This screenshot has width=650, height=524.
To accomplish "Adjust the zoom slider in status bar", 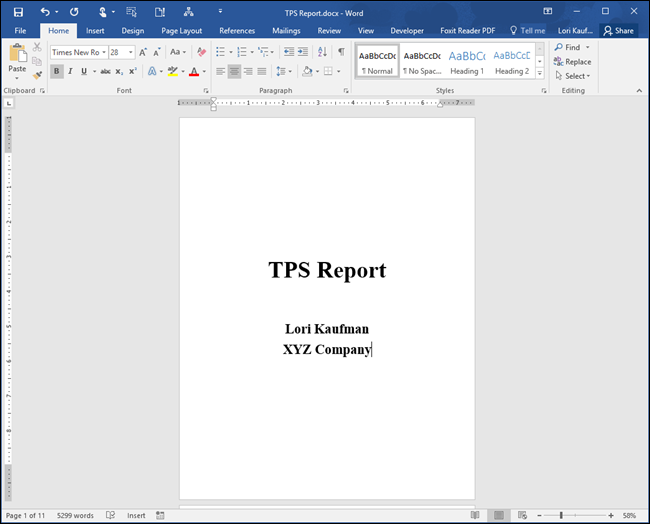I will click(x=561, y=515).
